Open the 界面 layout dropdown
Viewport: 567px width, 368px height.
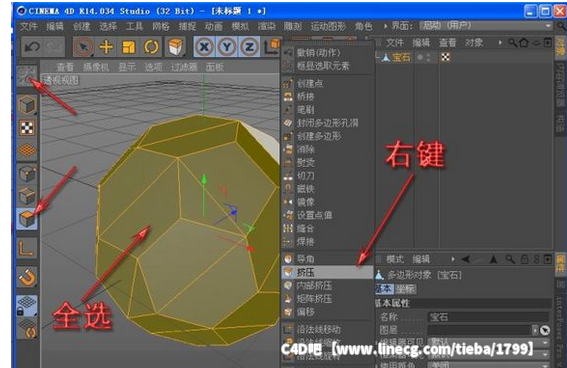[x=486, y=26]
